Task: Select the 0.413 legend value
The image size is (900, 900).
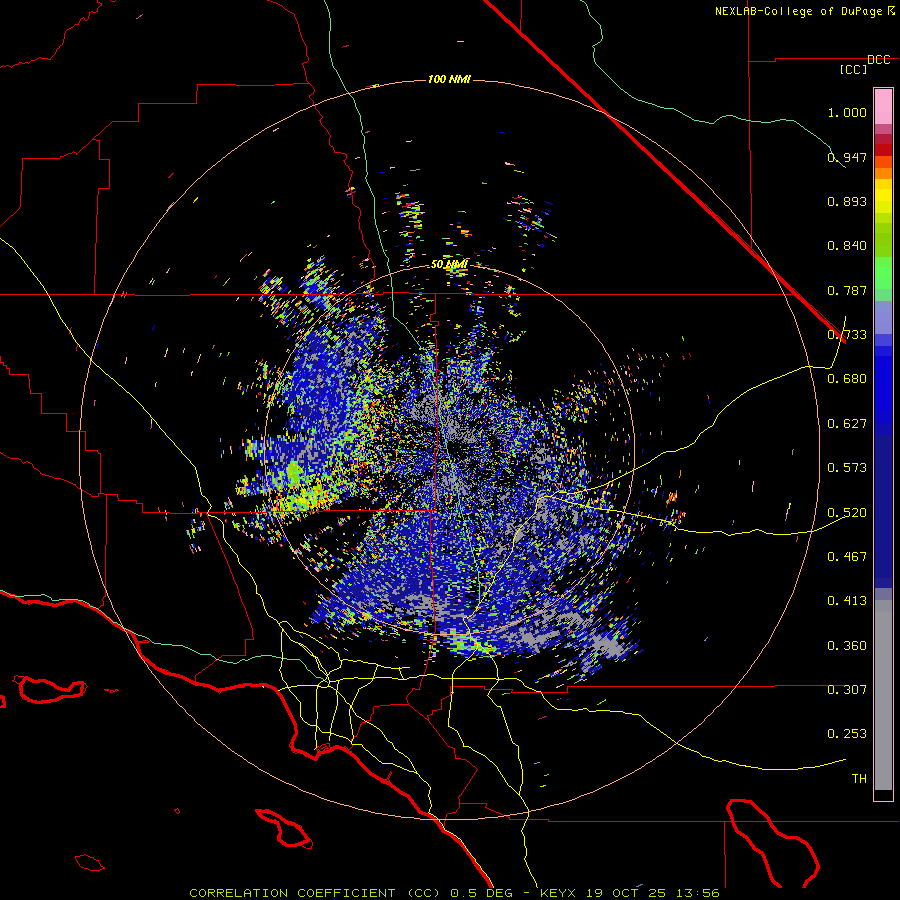Action: coord(847,601)
